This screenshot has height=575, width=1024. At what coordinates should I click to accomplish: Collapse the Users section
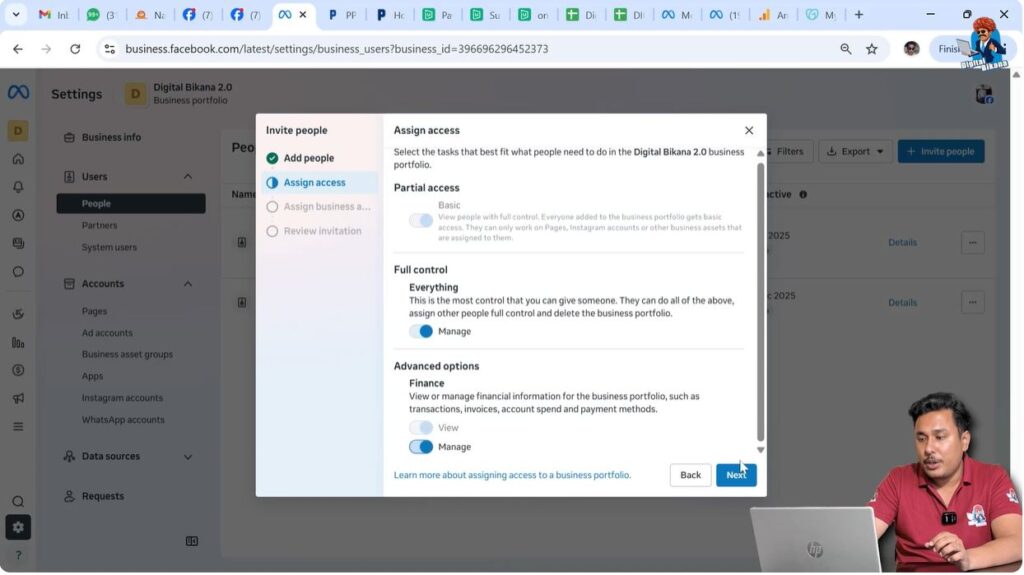coord(188,176)
